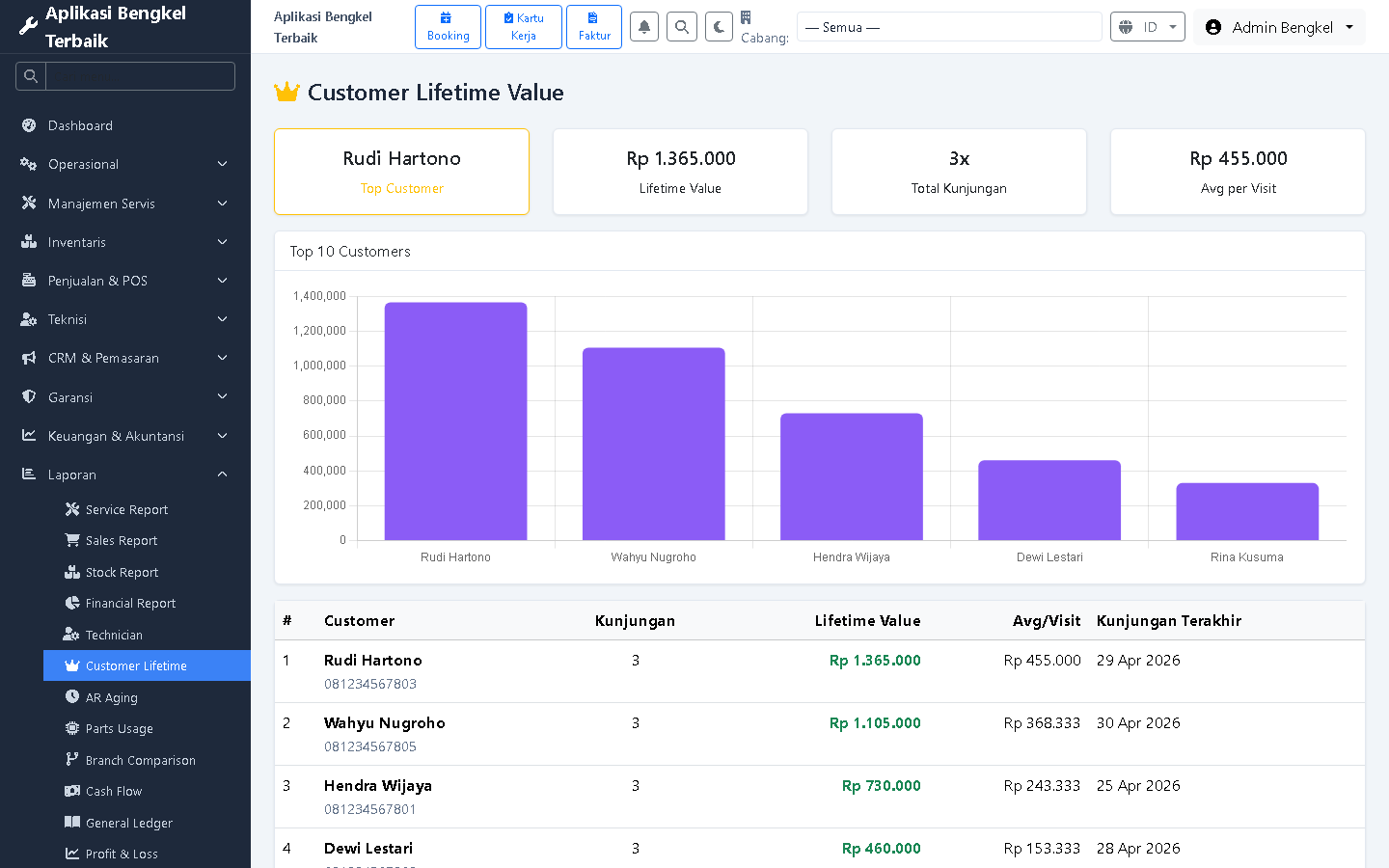Open Dashboard from the sidebar
This screenshot has width=1389, height=868.
coord(125,125)
